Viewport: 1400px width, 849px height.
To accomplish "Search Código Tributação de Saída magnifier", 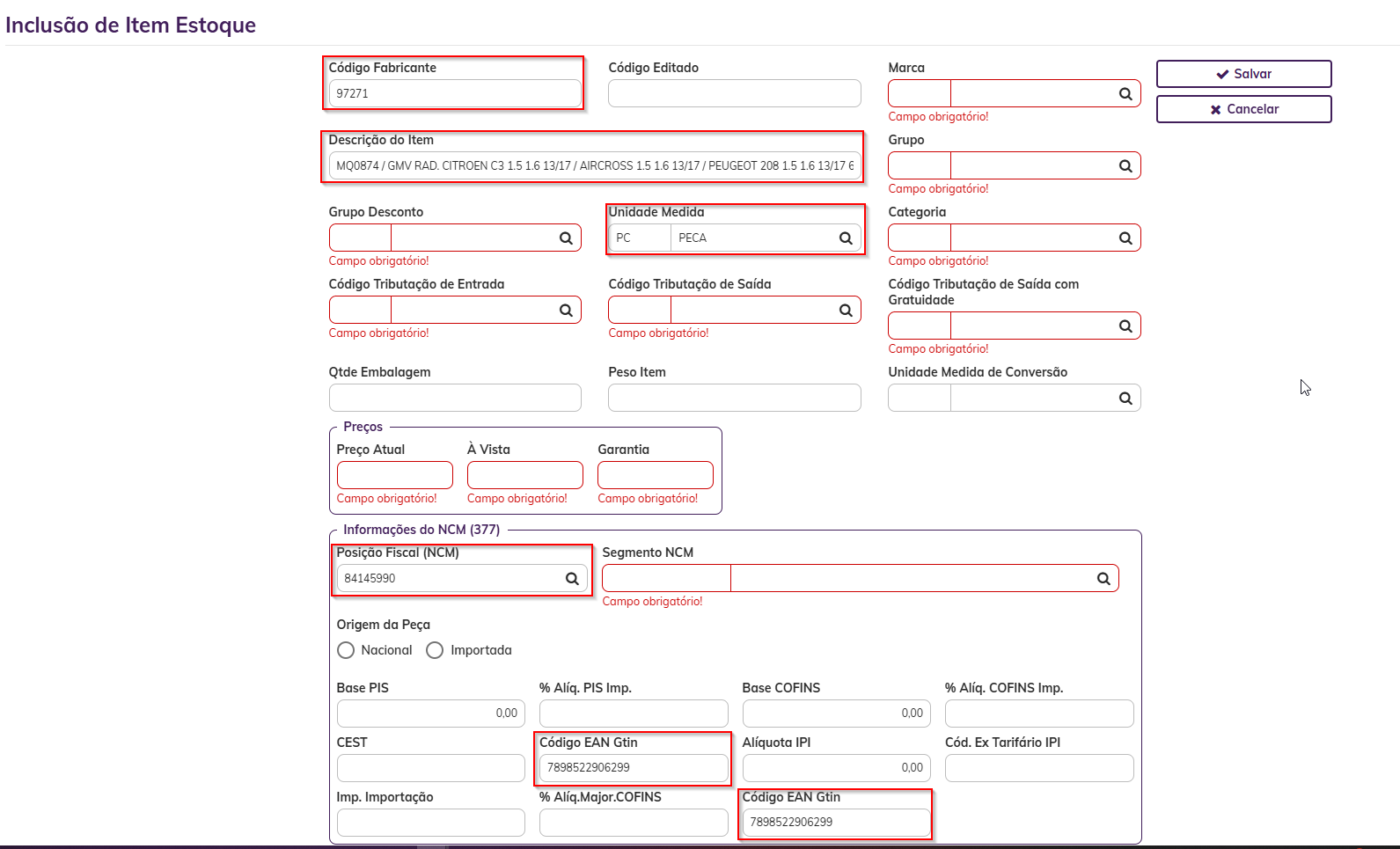I will tap(846, 311).
